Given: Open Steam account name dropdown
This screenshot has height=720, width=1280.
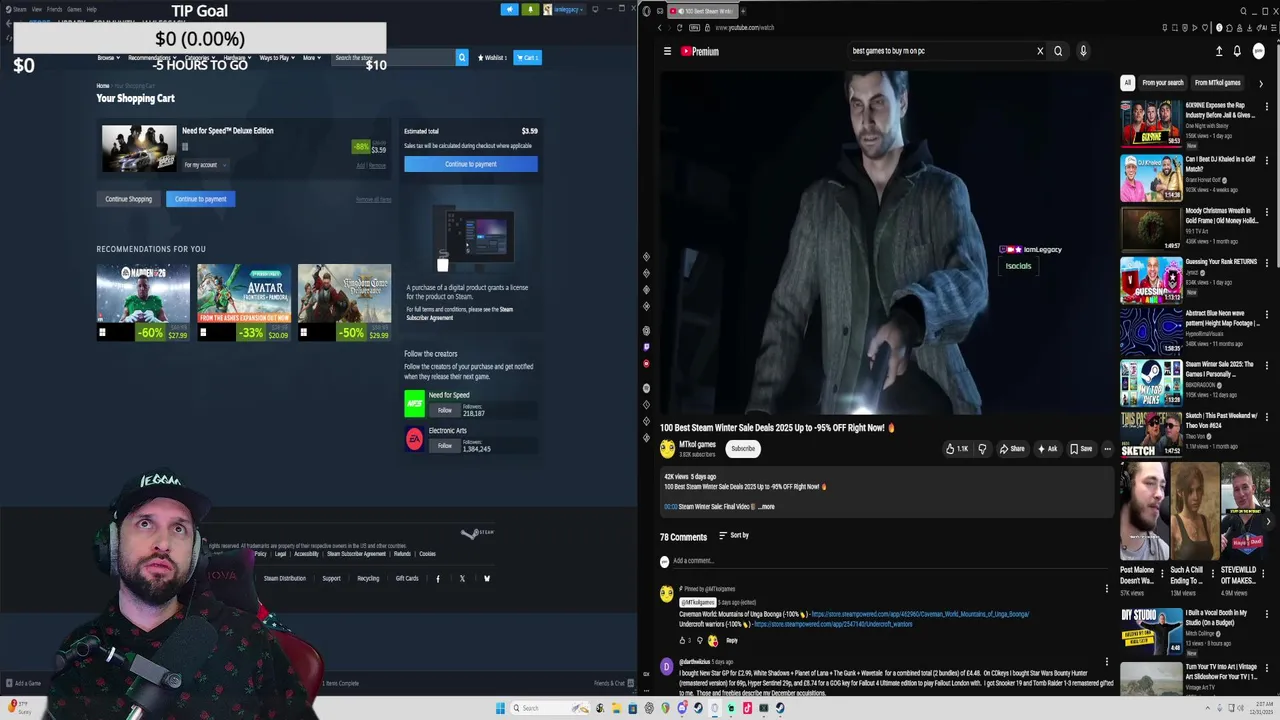Looking at the screenshot, I should 567,10.
